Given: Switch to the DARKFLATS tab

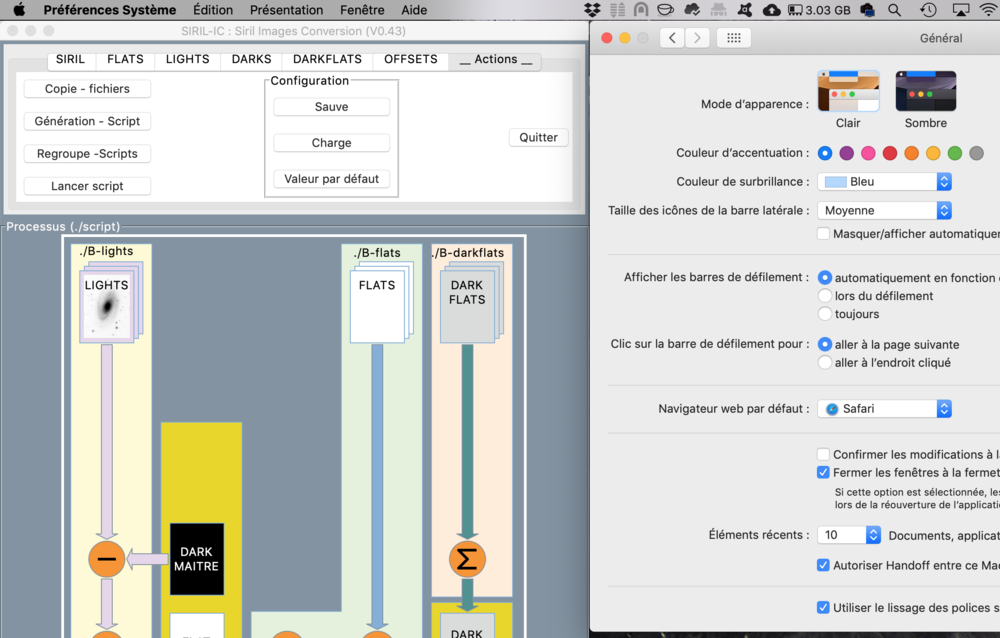Looking at the screenshot, I should coord(327,59).
